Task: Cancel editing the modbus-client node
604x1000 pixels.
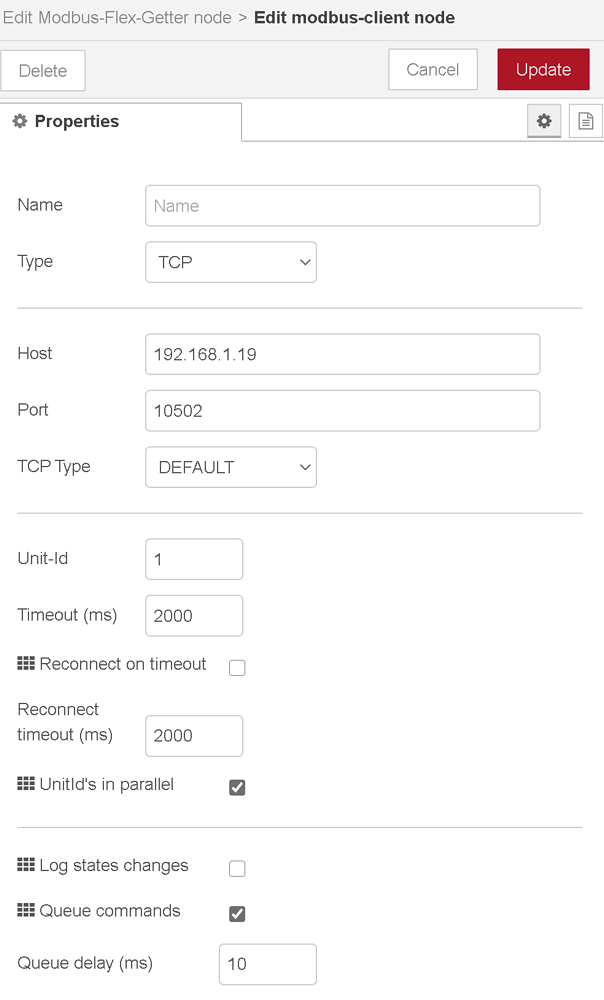Action: pos(432,69)
